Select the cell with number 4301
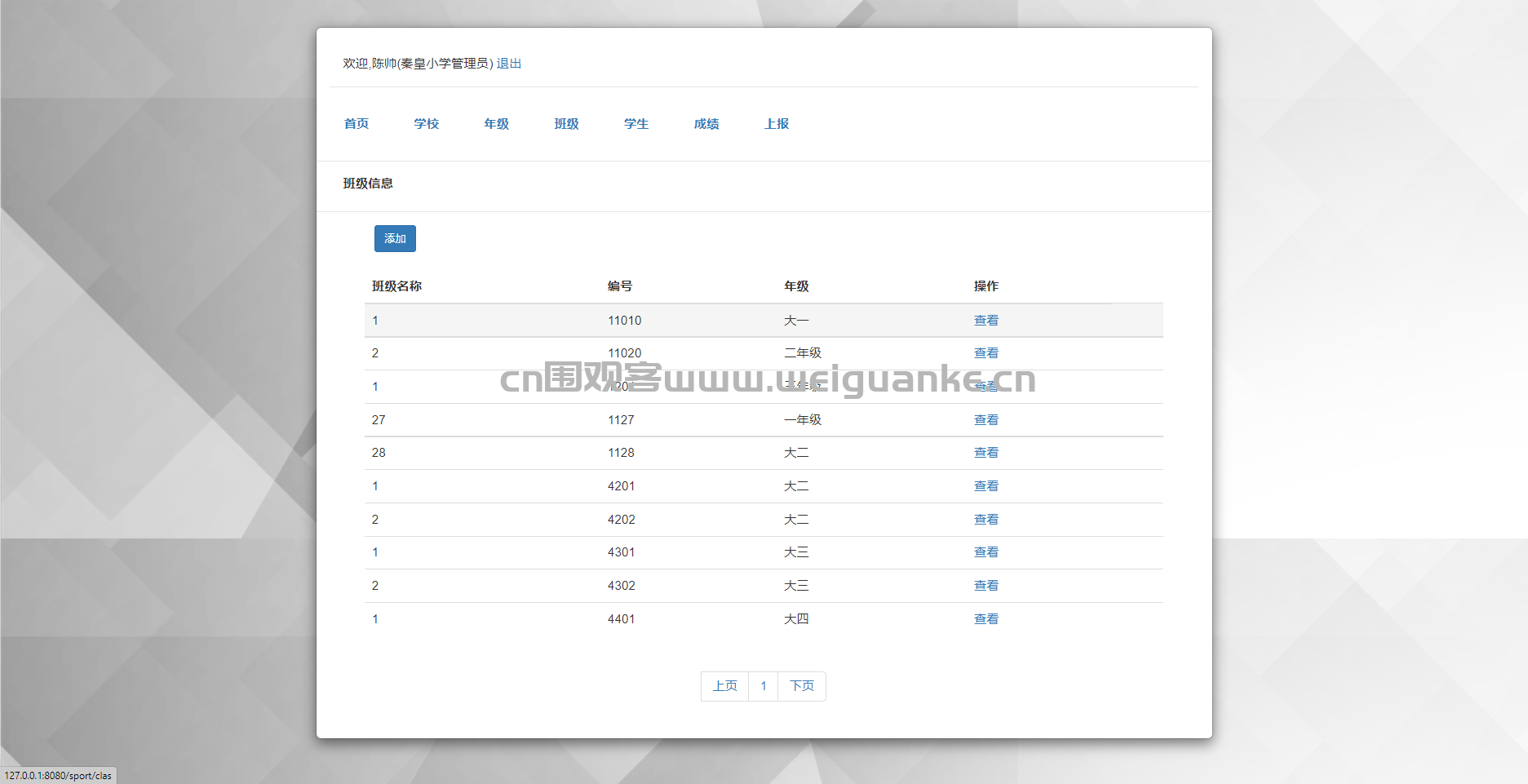The width and height of the screenshot is (1528, 784). click(621, 552)
